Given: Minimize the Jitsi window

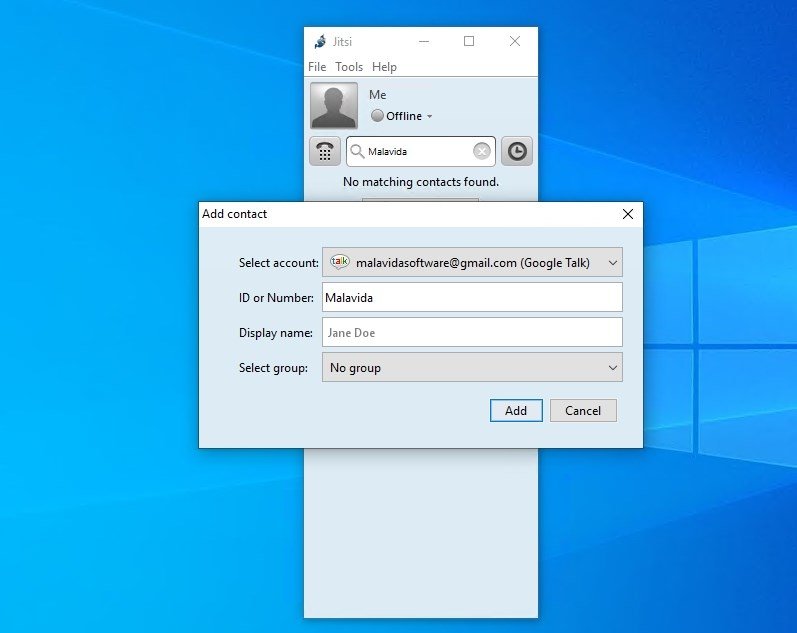Looking at the screenshot, I should [423, 41].
